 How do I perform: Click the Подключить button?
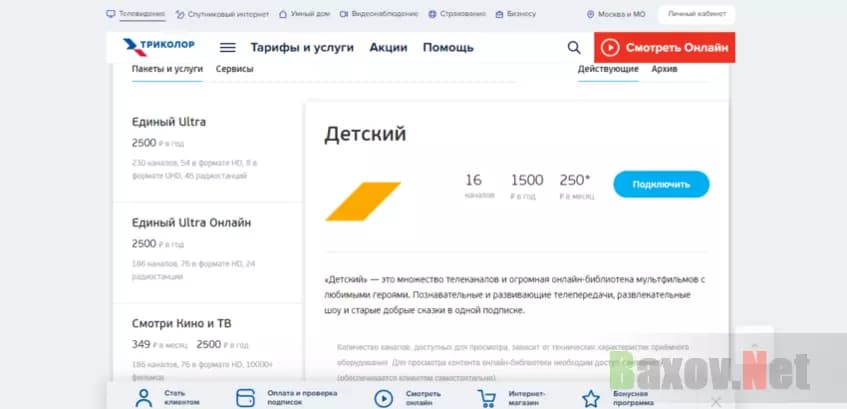661,184
